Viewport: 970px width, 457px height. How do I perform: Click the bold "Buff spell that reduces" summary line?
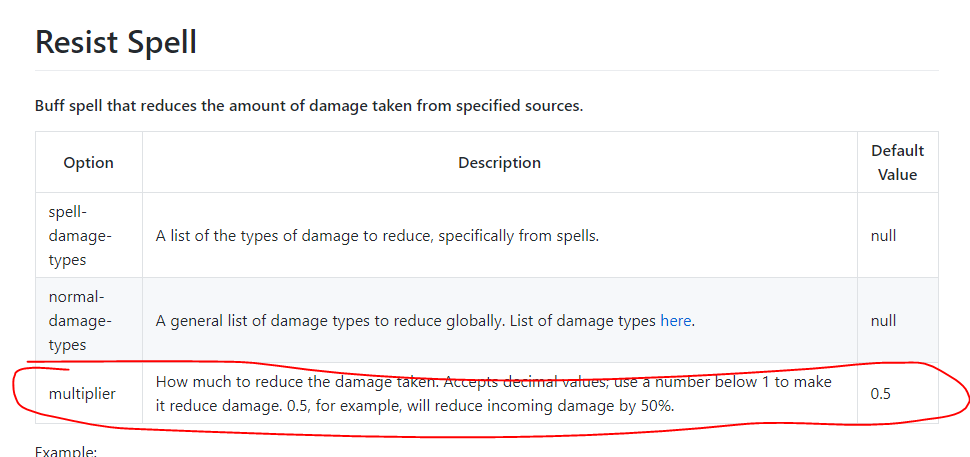coord(308,105)
